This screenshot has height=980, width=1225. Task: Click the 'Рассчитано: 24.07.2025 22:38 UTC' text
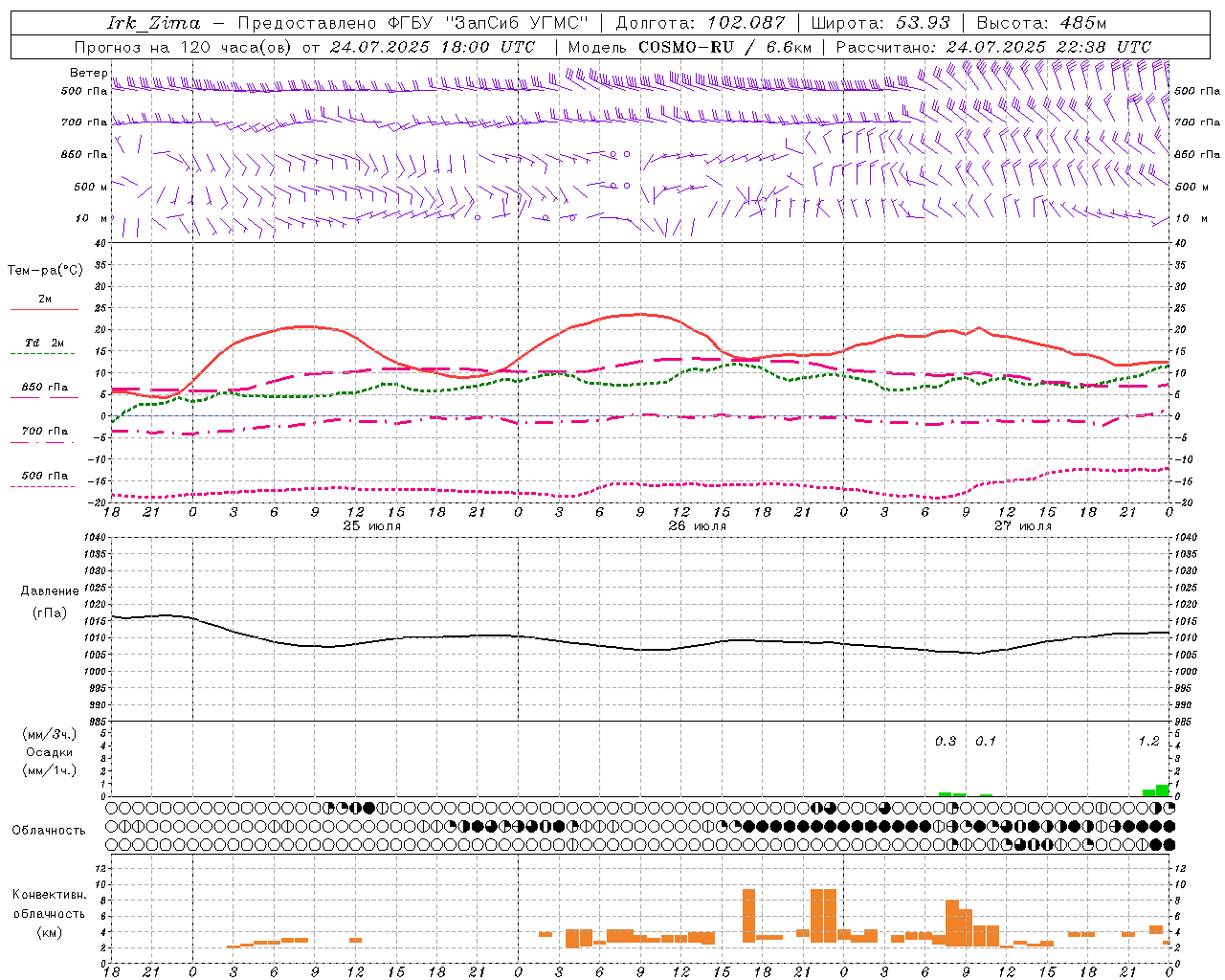(x=993, y=47)
